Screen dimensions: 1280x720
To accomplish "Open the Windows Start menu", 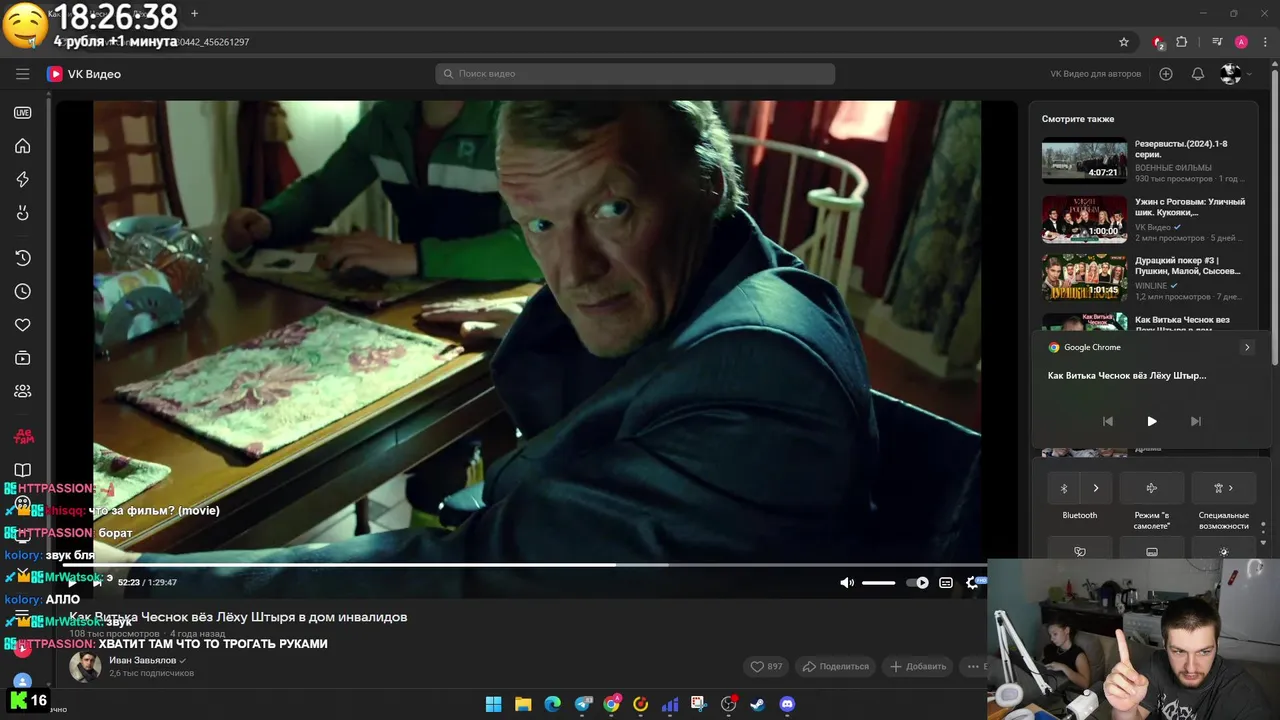I will pyautogui.click(x=493, y=704).
